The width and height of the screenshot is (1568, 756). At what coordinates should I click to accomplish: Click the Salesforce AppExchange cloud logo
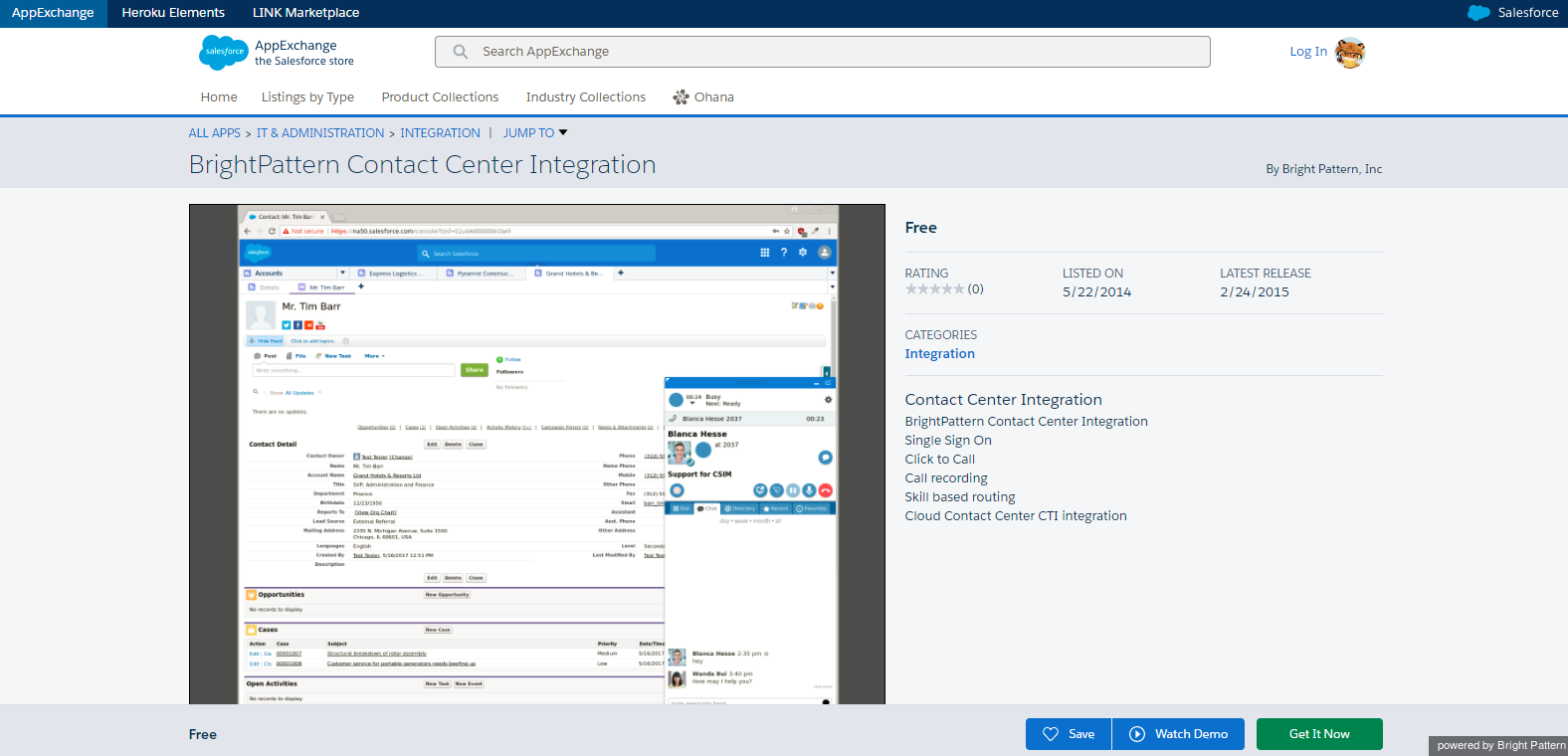224,52
